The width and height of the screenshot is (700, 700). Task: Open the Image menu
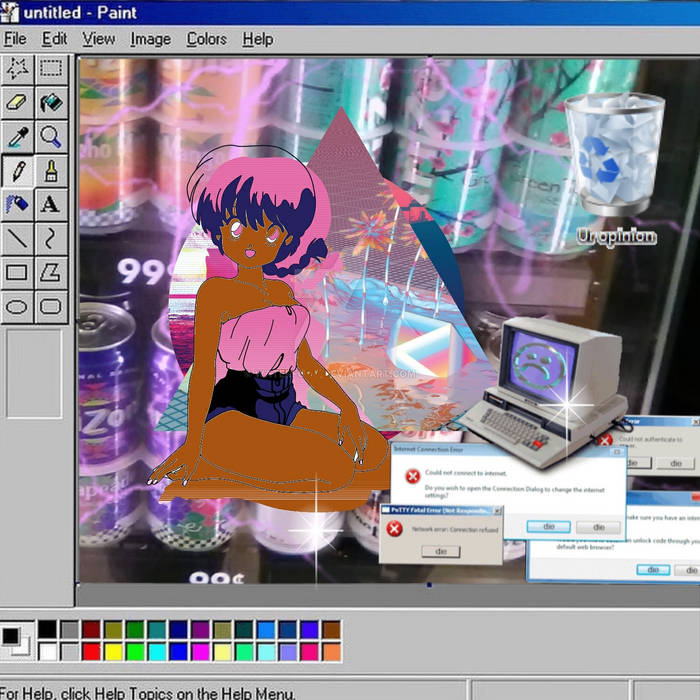click(x=150, y=39)
